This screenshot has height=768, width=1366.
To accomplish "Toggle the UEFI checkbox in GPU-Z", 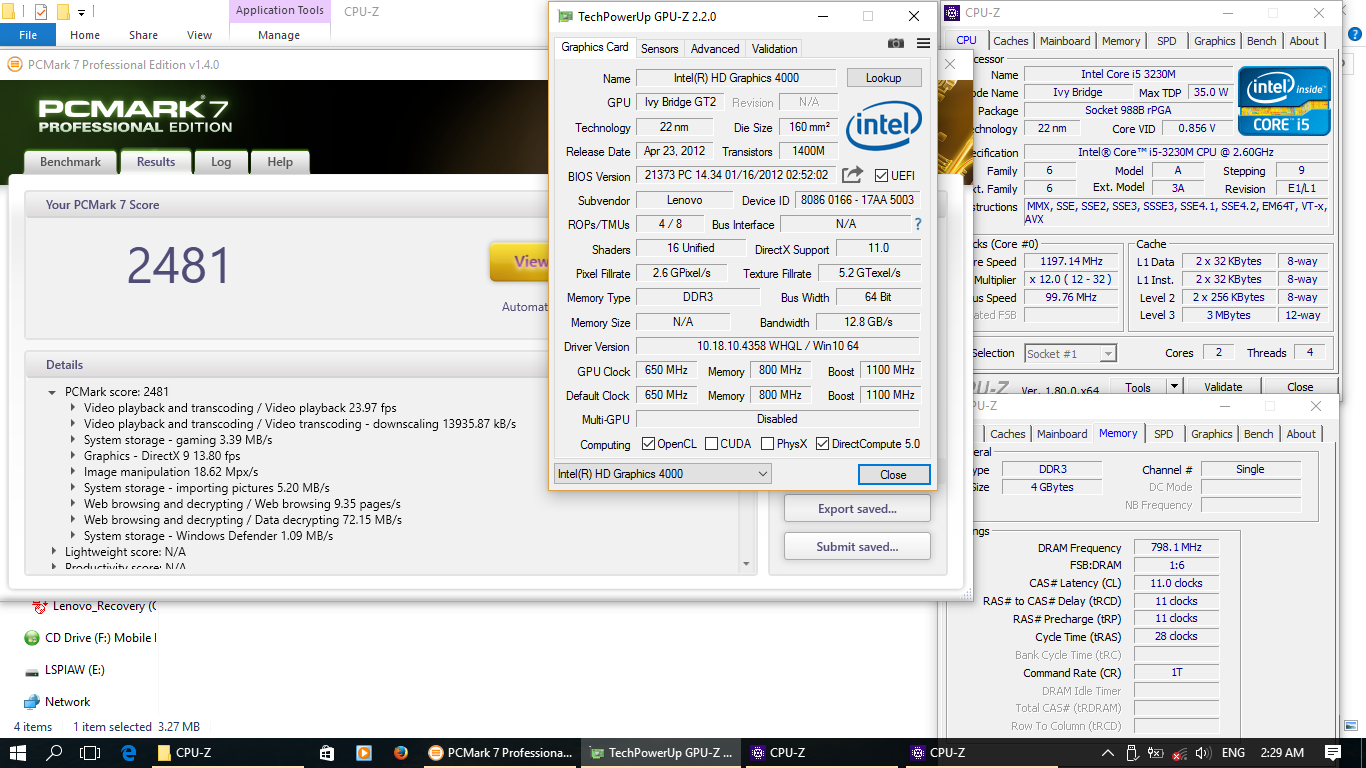I will [881, 176].
